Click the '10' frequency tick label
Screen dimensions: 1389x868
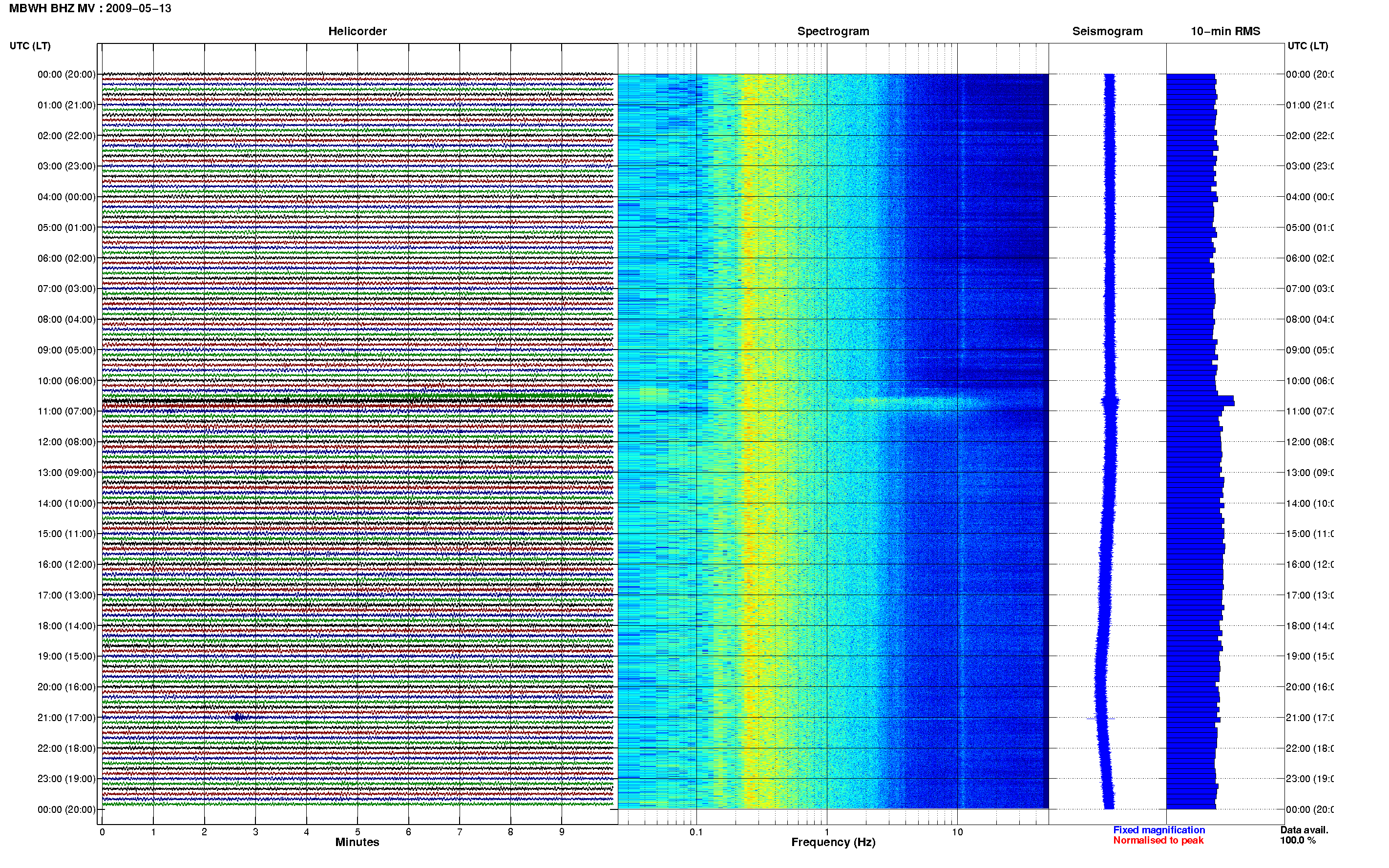pyautogui.click(x=957, y=832)
